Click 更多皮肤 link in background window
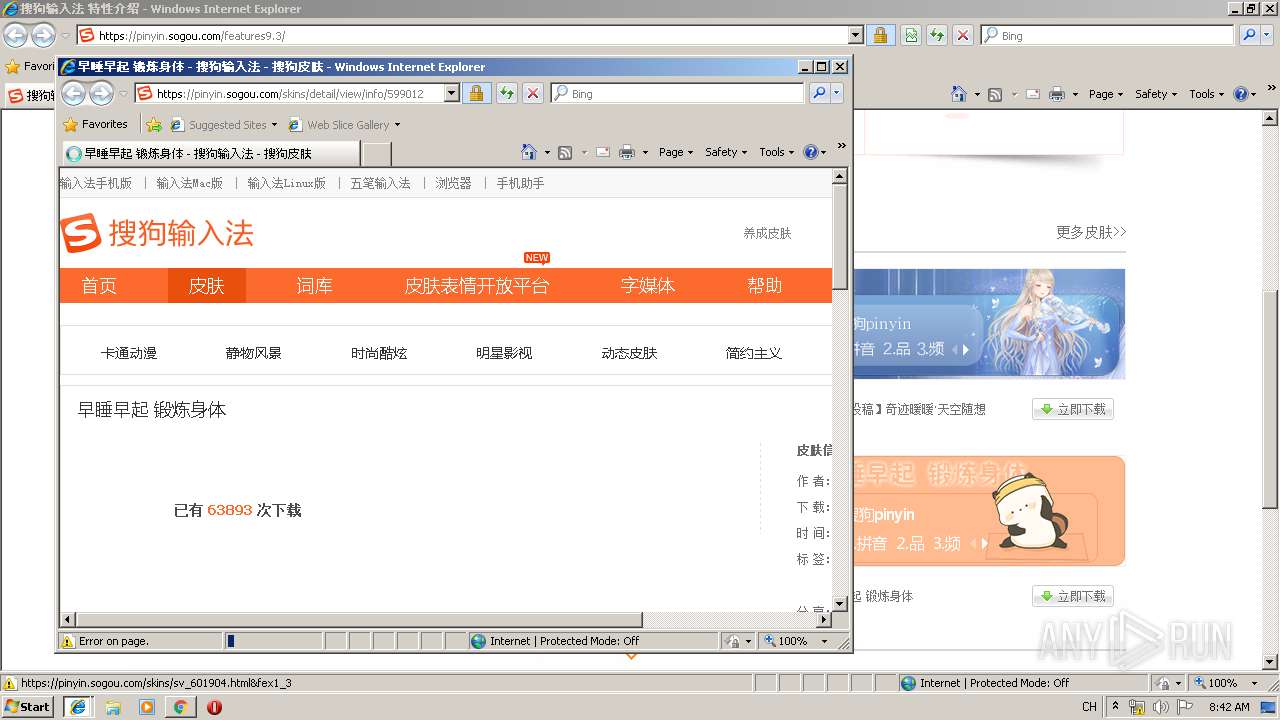The height and width of the screenshot is (720, 1280). coord(1091,232)
